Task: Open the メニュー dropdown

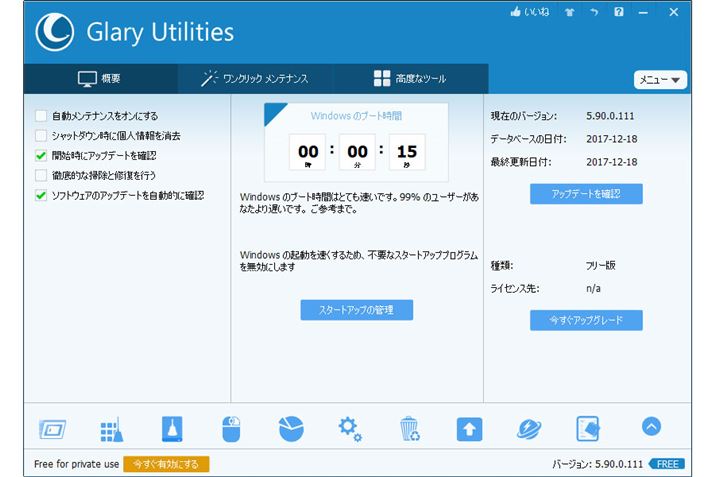Action: pos(660,80)
